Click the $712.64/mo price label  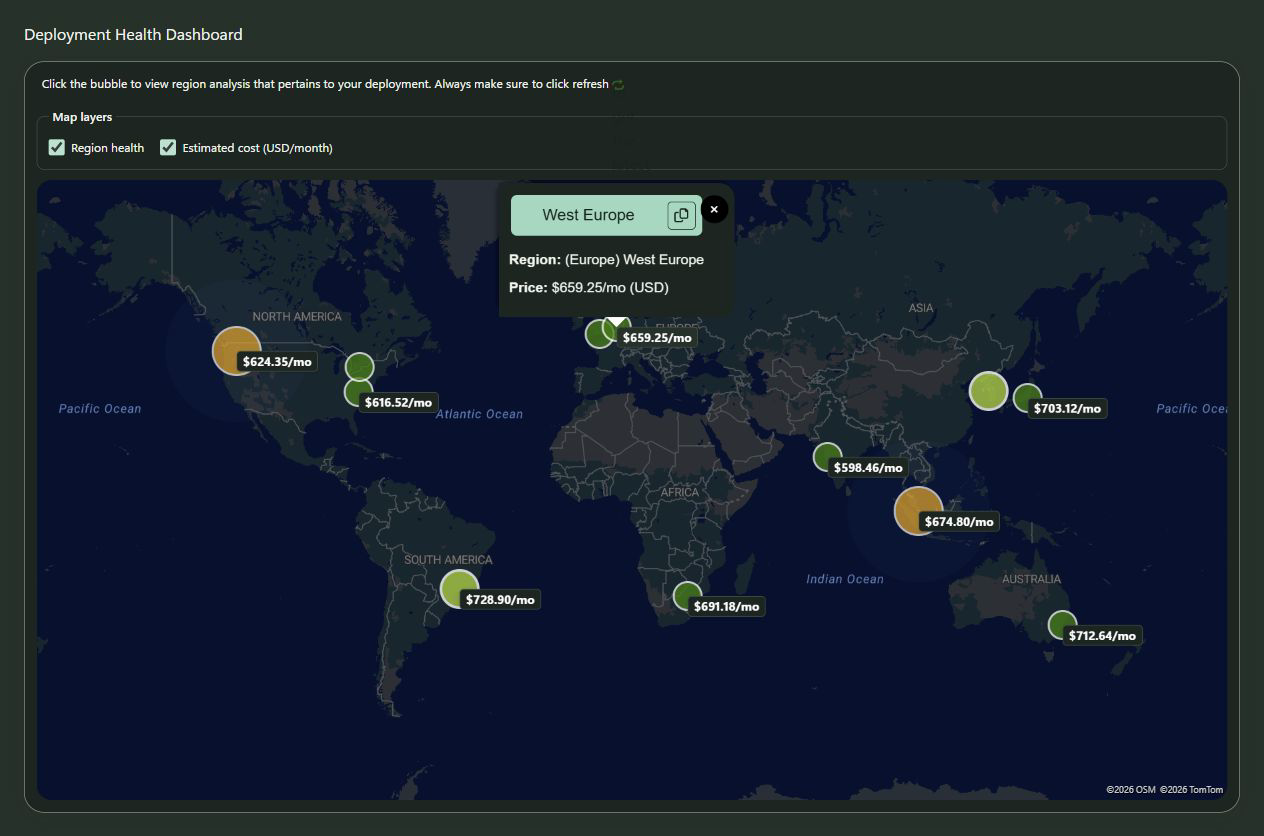(1102, 636)
